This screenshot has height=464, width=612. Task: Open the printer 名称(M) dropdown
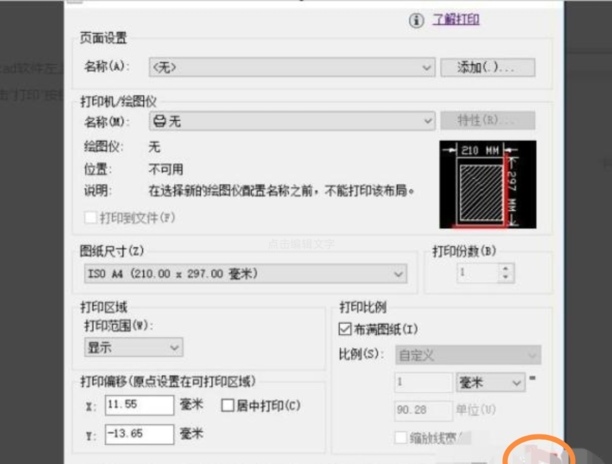click(292, 121)
